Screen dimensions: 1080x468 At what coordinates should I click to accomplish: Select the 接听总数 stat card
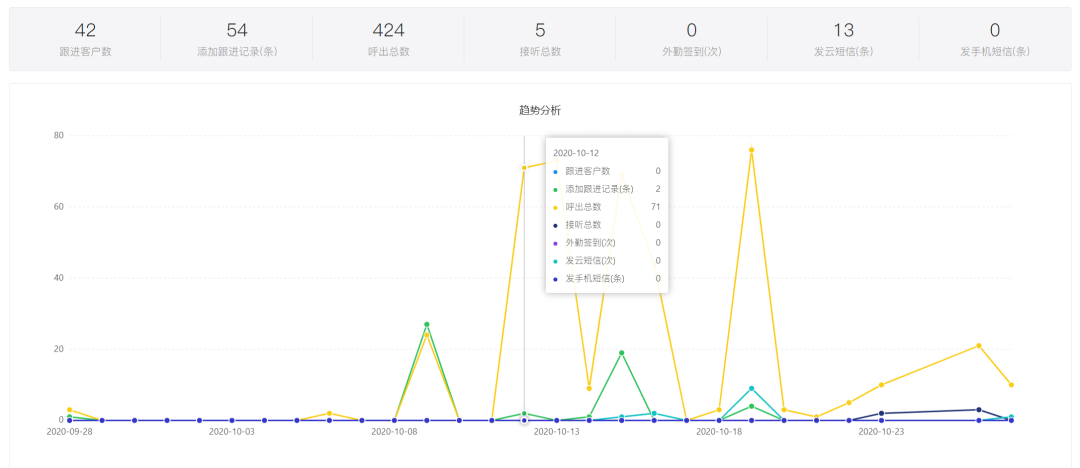(x=540, y=39)
